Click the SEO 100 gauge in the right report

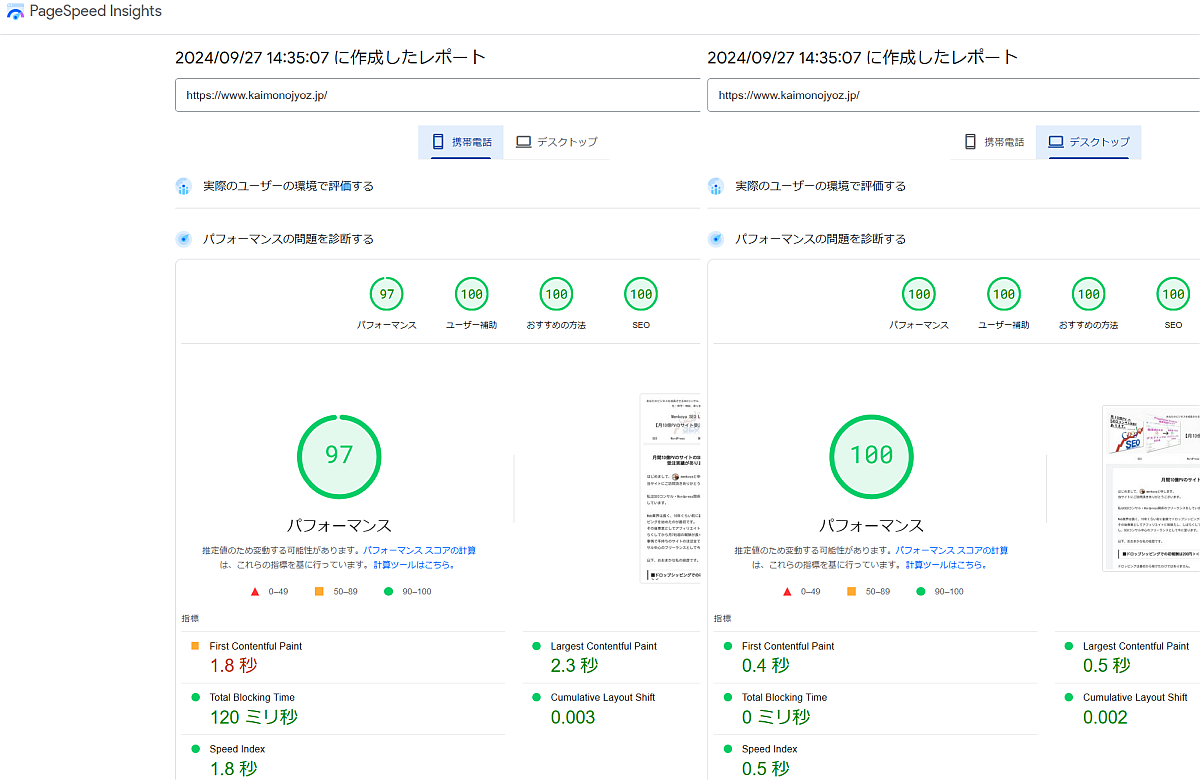pos(1173,294)
